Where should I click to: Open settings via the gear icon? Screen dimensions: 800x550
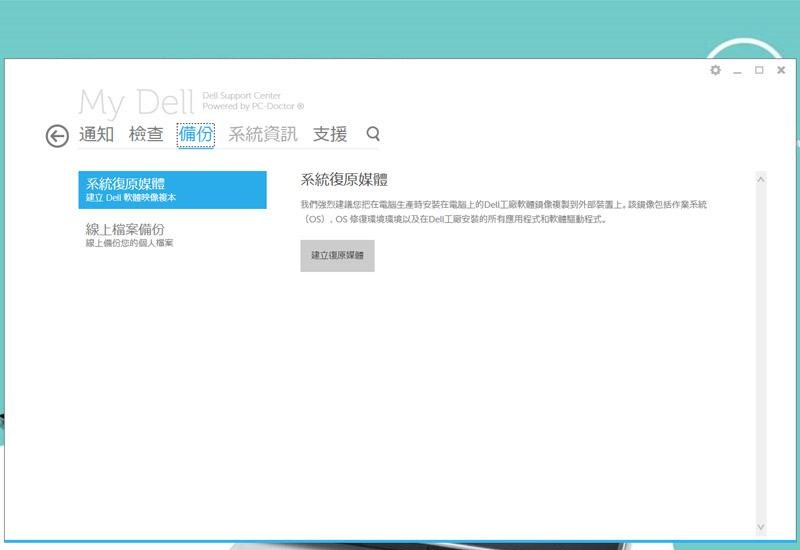715,71
